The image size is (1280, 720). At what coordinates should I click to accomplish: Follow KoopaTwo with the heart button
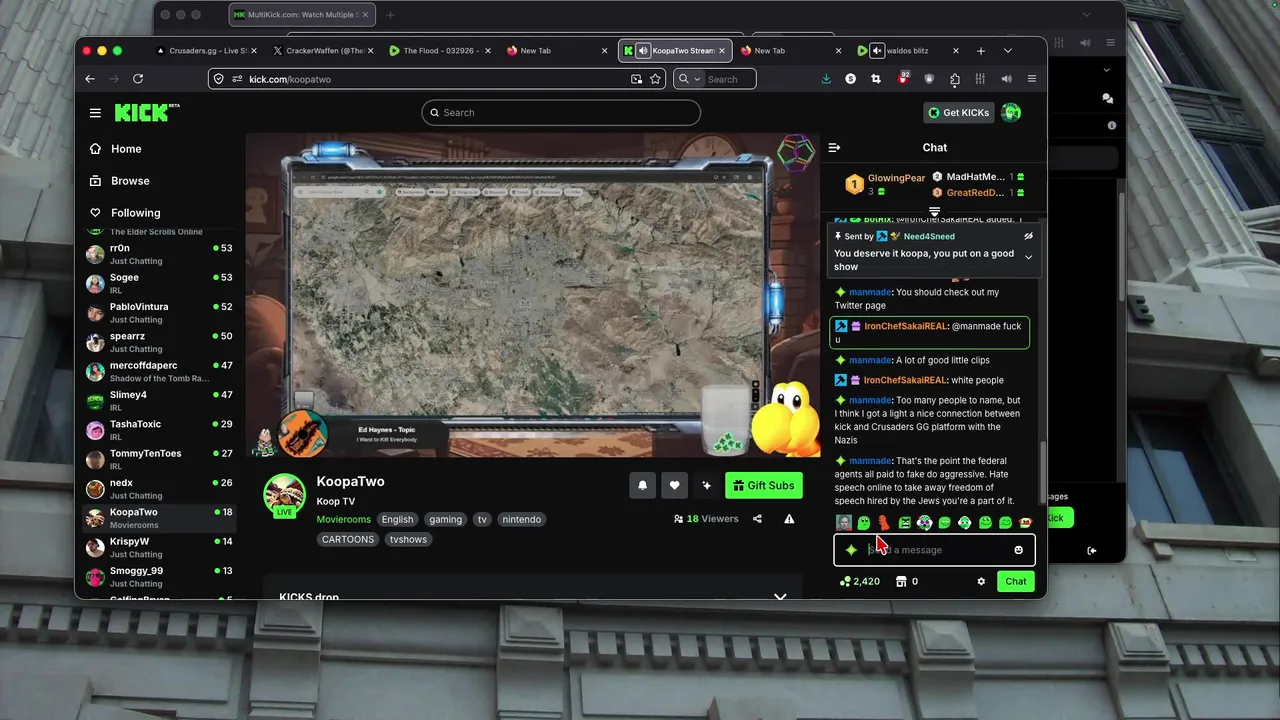(x=675, y=486)
